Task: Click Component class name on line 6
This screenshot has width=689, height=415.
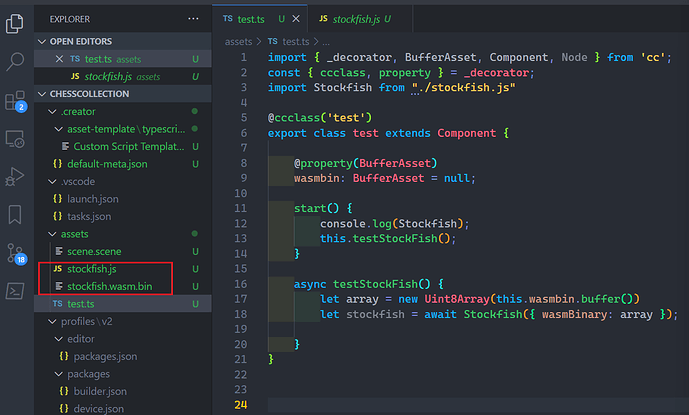Action: click(x=467, y=133)
